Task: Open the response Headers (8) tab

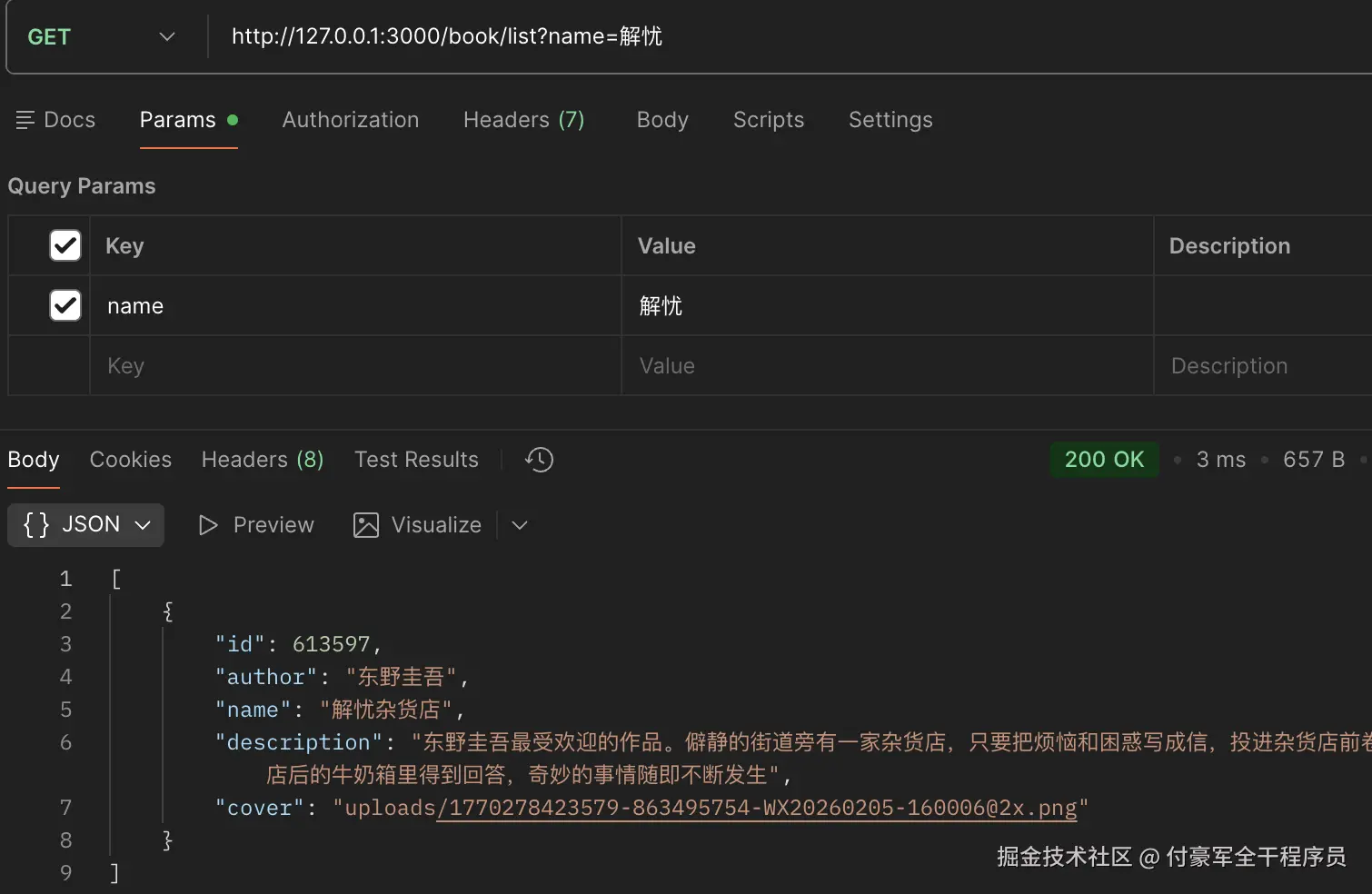Action: 263,460
